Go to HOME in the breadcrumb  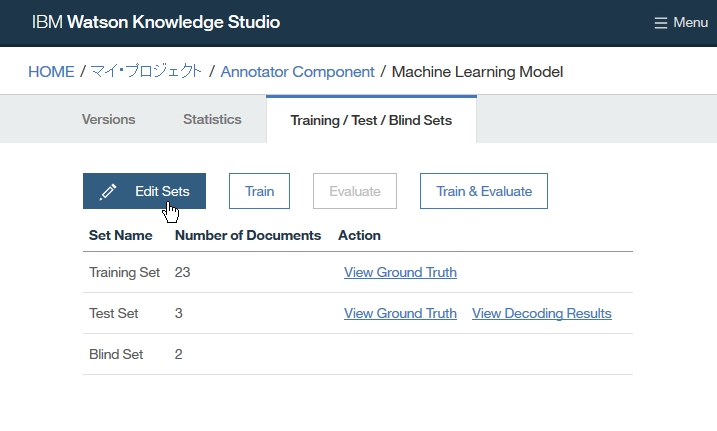coord(51,72)
